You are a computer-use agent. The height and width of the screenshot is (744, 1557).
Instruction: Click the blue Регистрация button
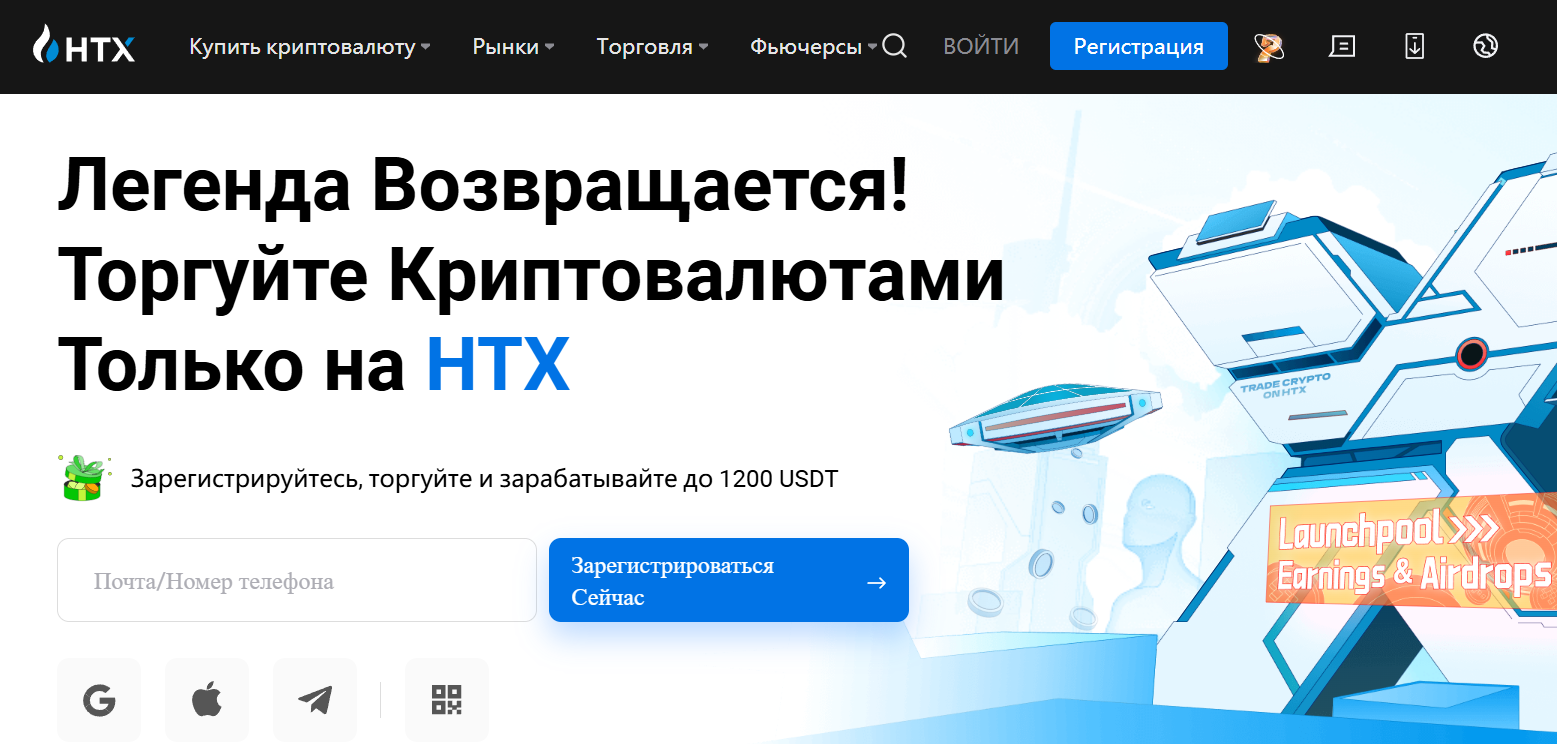1139,46
